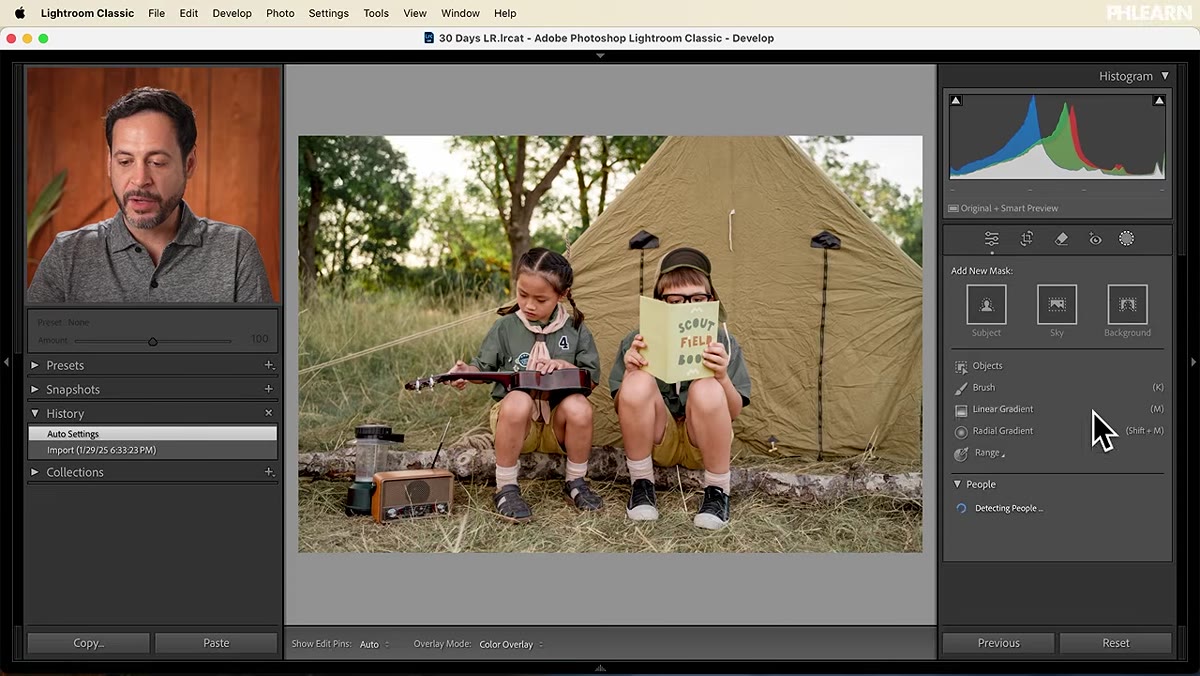Collapse the Histogram panel
The height and width of the screenshot is (676, 1200).
(1165, 76)
